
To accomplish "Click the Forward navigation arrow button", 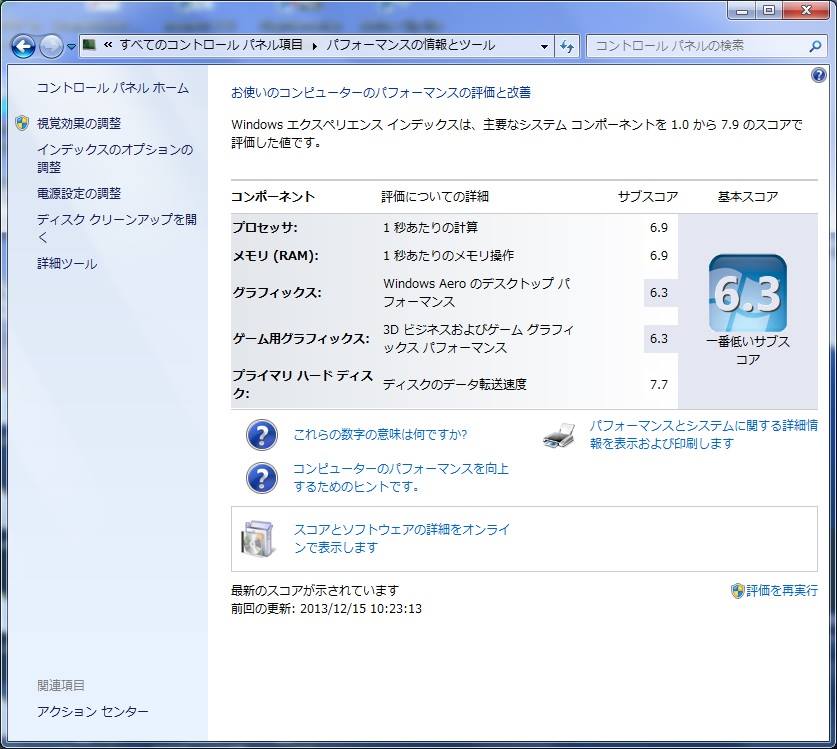I will click(52, 46).
